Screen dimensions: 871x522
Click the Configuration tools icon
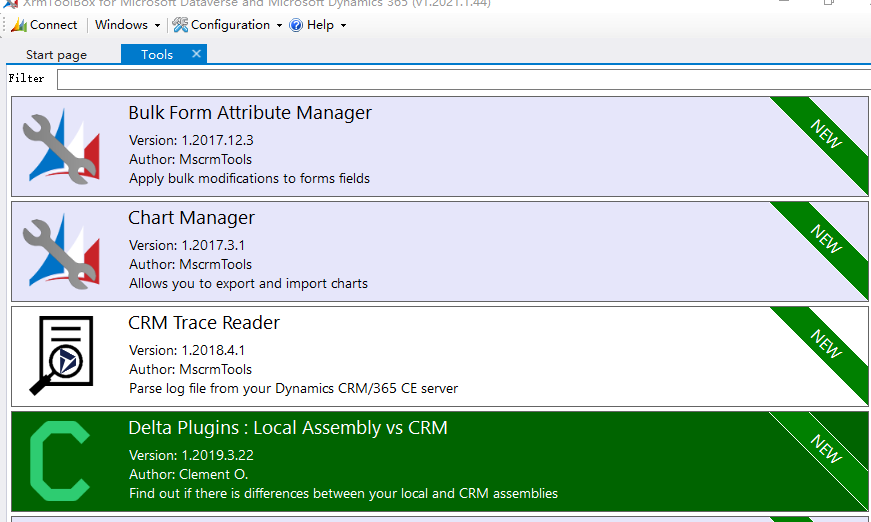(180, 25)
